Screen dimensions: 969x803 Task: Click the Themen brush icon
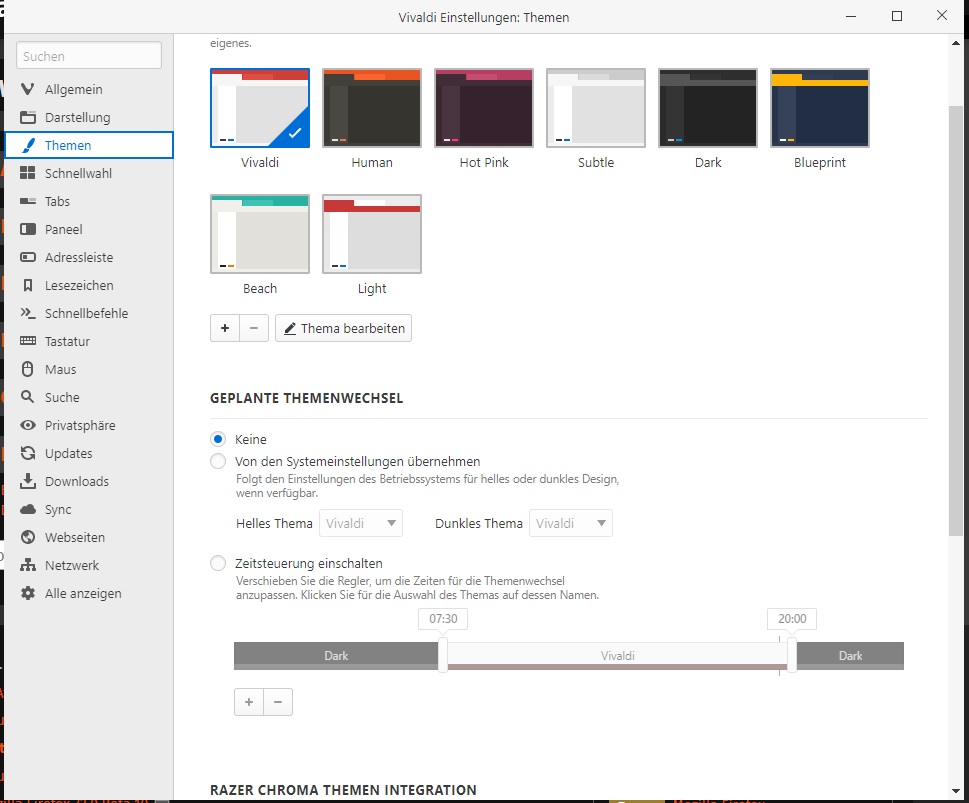pyautogui.click(x=28, y=145)
